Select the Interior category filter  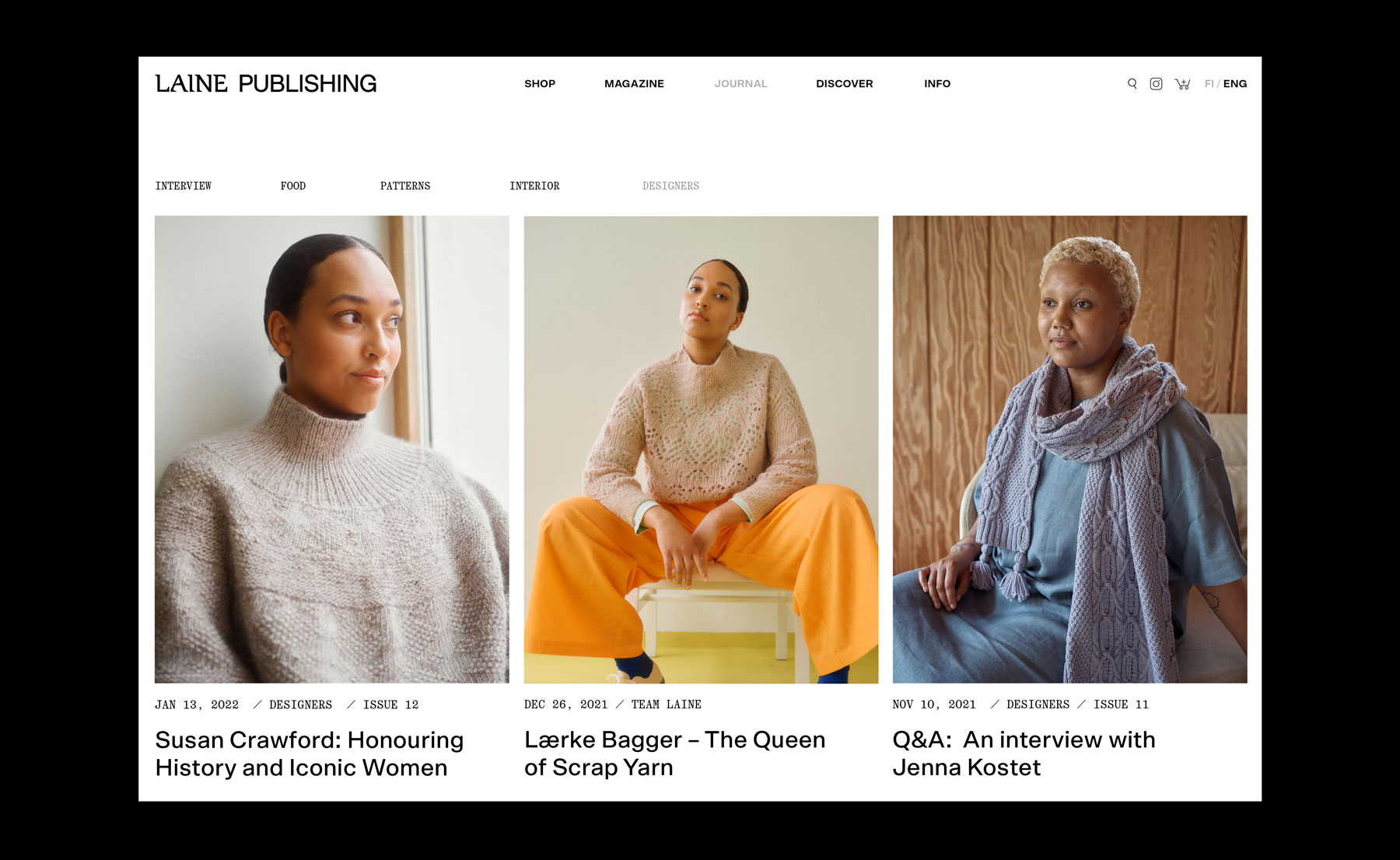click(534, 186)
